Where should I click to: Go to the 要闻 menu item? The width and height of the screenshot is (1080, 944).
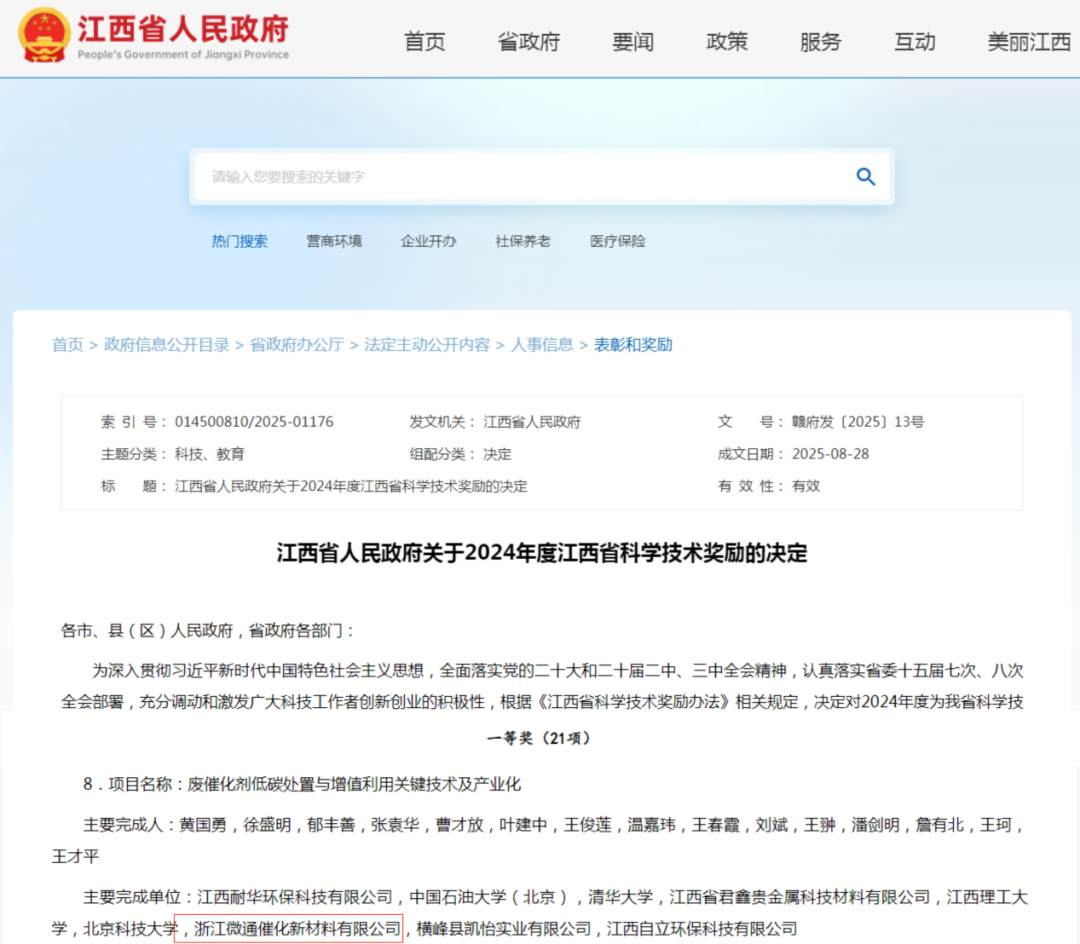click(x=632, y=42)
